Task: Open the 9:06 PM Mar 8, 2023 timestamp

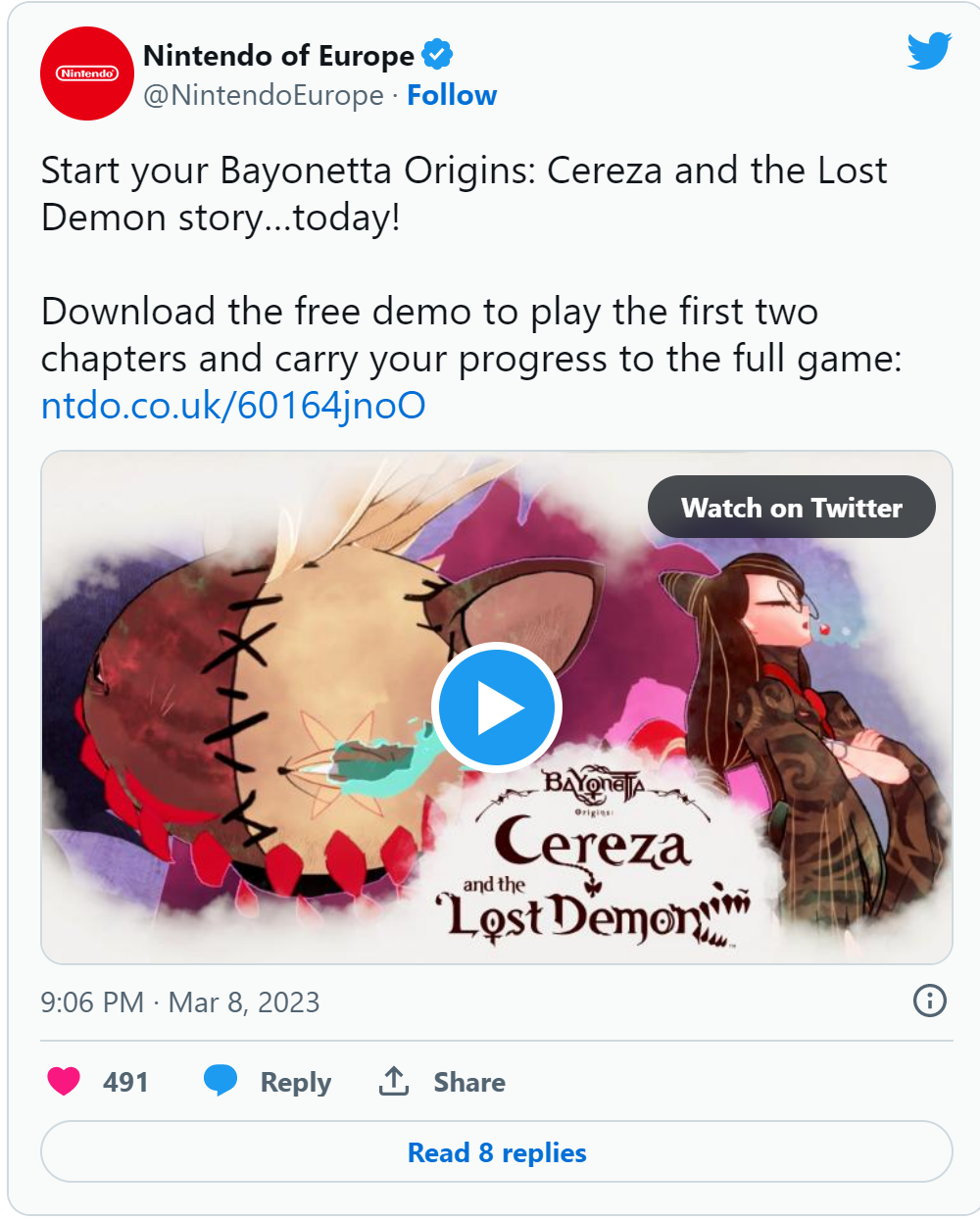Action: [180, 1002]
